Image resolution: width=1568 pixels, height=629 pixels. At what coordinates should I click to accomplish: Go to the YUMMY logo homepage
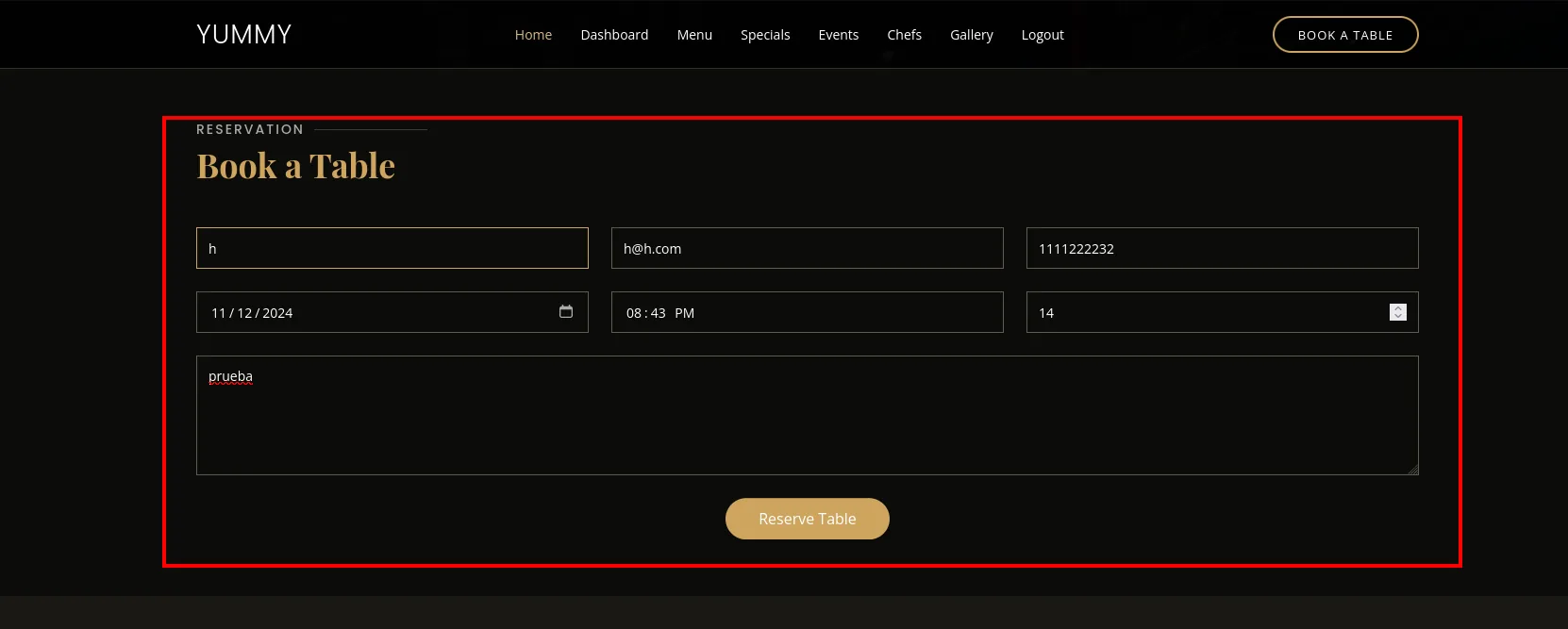244,35
